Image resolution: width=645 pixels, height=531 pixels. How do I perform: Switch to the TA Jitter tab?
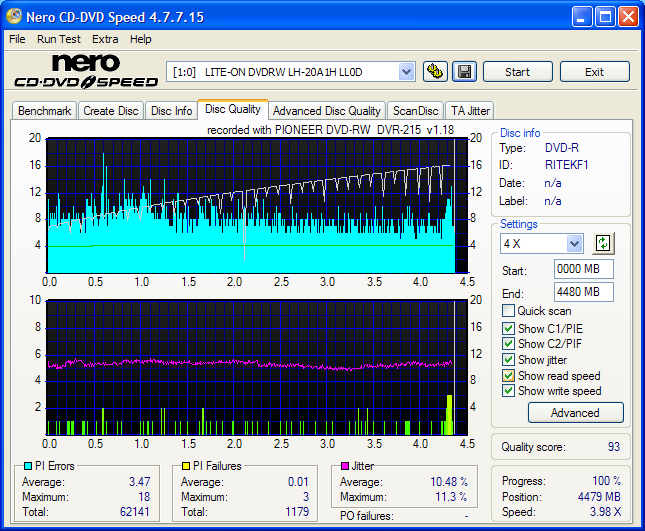pyautogui.click(x=469, y=111)
